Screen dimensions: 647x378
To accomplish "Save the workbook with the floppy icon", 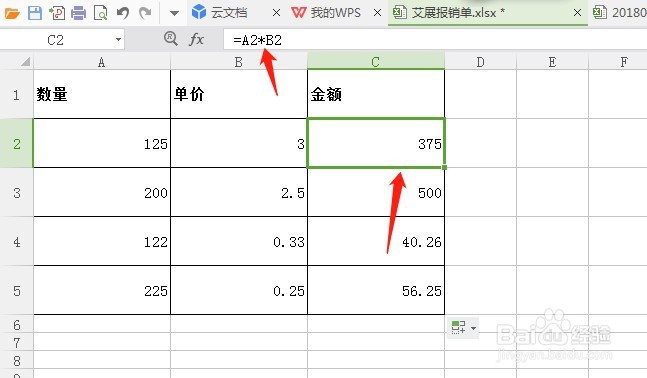I will tap(35, 13).
